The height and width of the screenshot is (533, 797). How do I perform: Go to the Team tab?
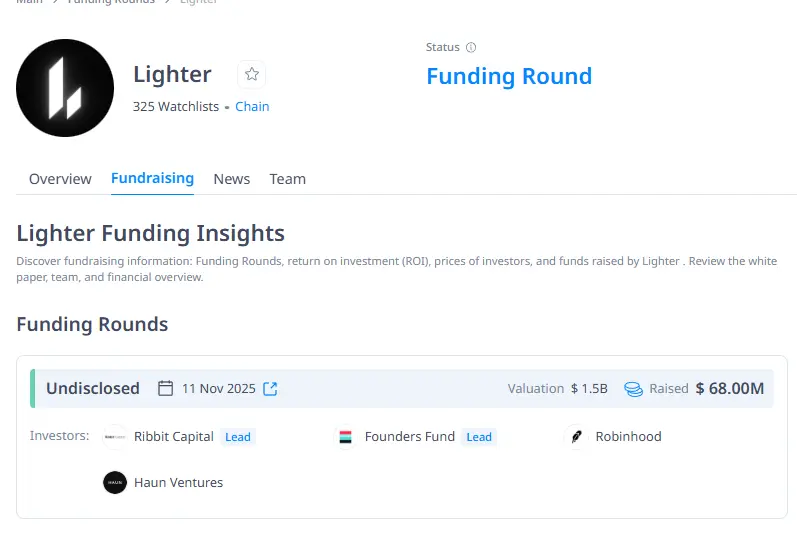coord(287,179)
